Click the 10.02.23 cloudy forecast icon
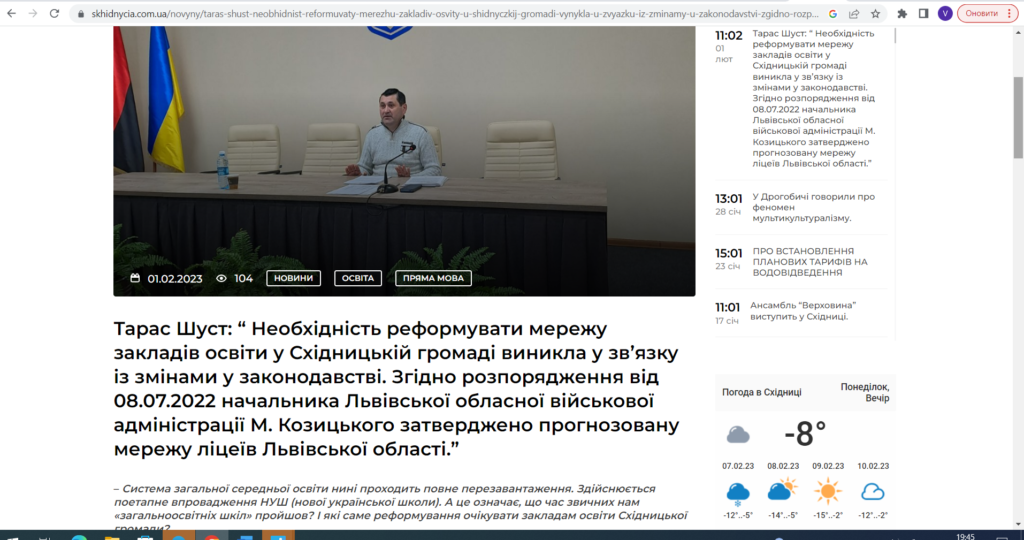The height and width of the screenshot is (540, 1024). (872, 492)
